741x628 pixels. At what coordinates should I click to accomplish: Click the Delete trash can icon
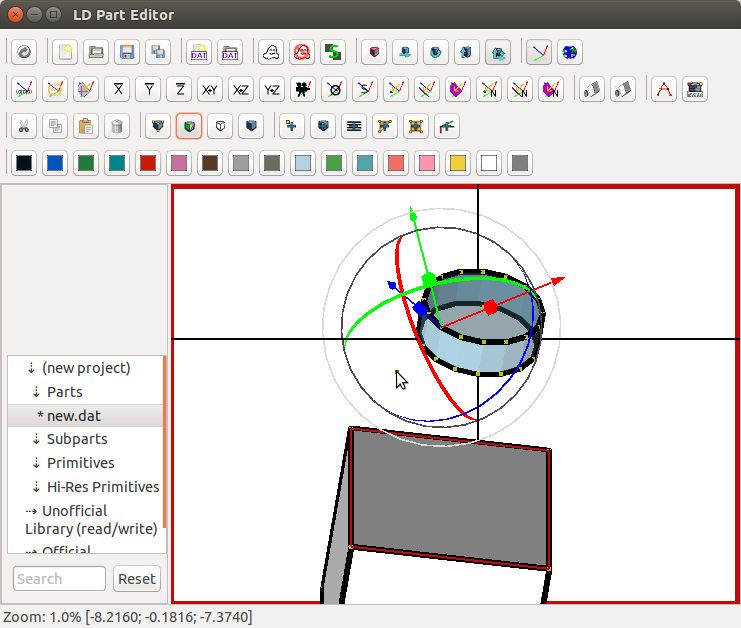117,126
